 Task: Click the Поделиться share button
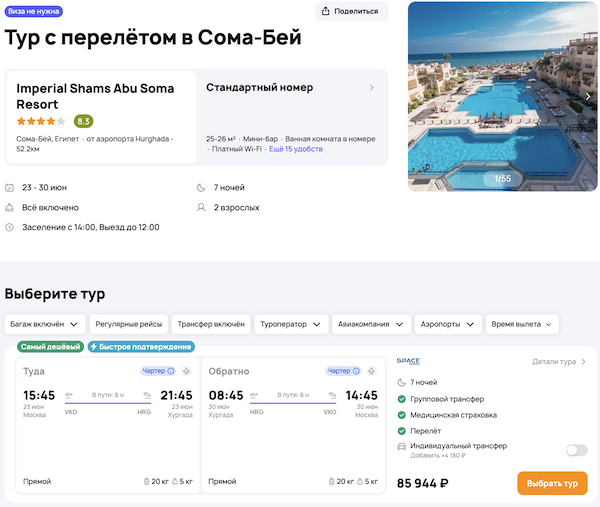tap(351, 11)
